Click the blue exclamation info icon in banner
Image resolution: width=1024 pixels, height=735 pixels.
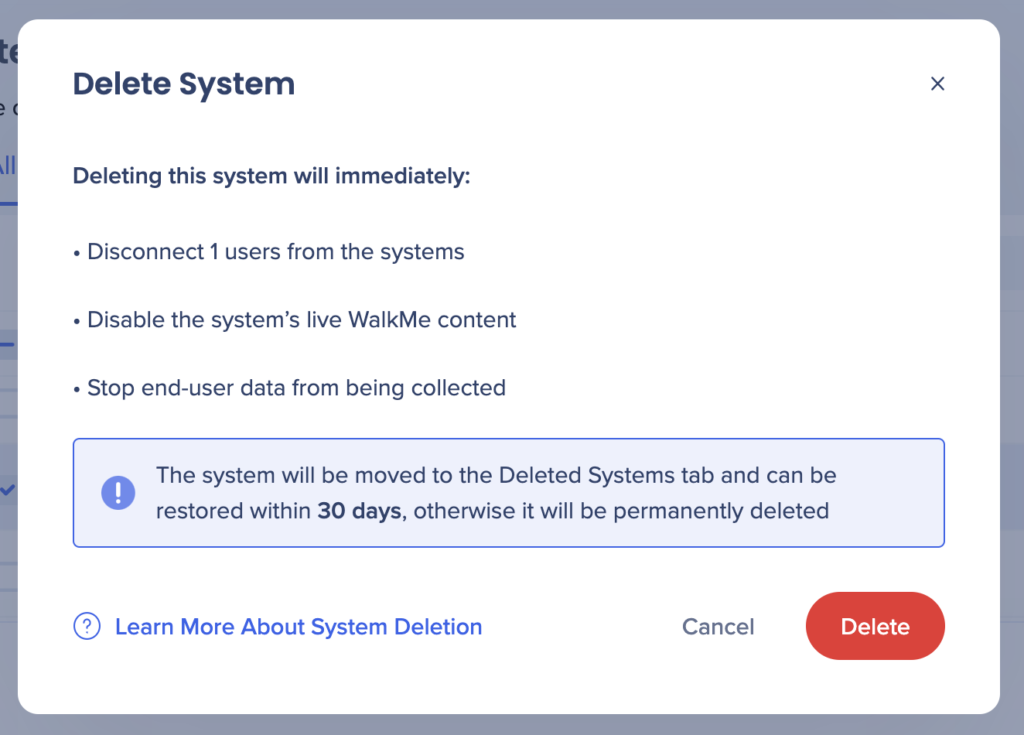(x=118, y=492)
